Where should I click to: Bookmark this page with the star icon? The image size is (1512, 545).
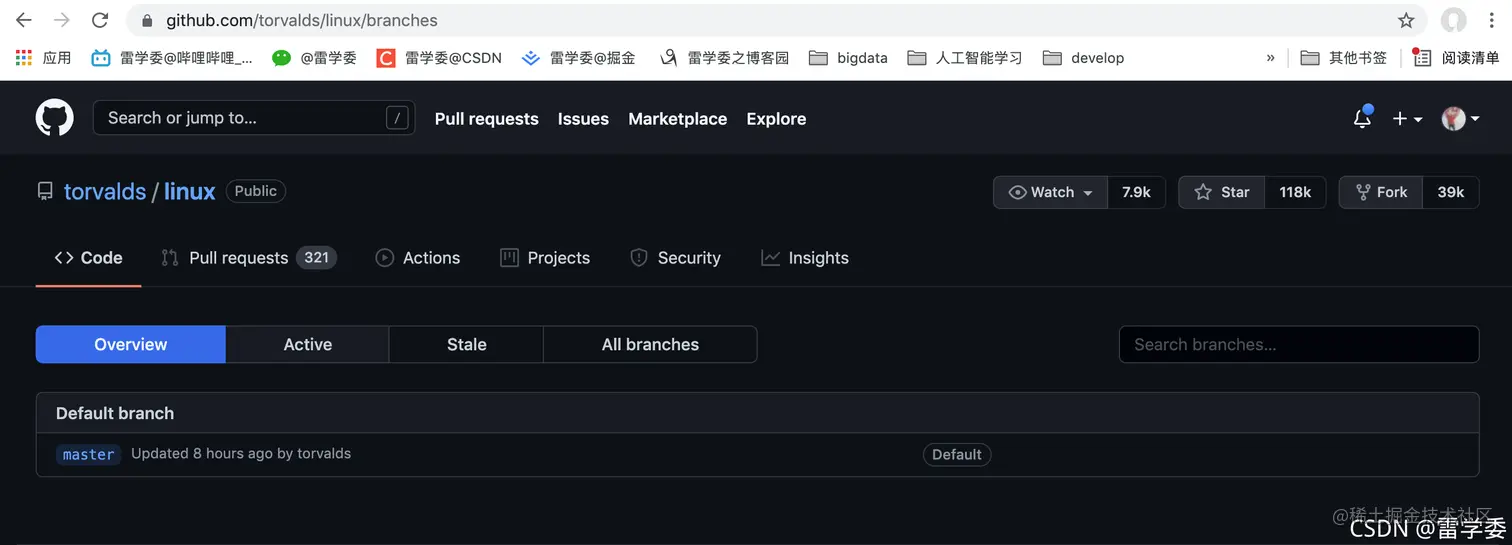pyautogui.click(x=1406, y=20)
